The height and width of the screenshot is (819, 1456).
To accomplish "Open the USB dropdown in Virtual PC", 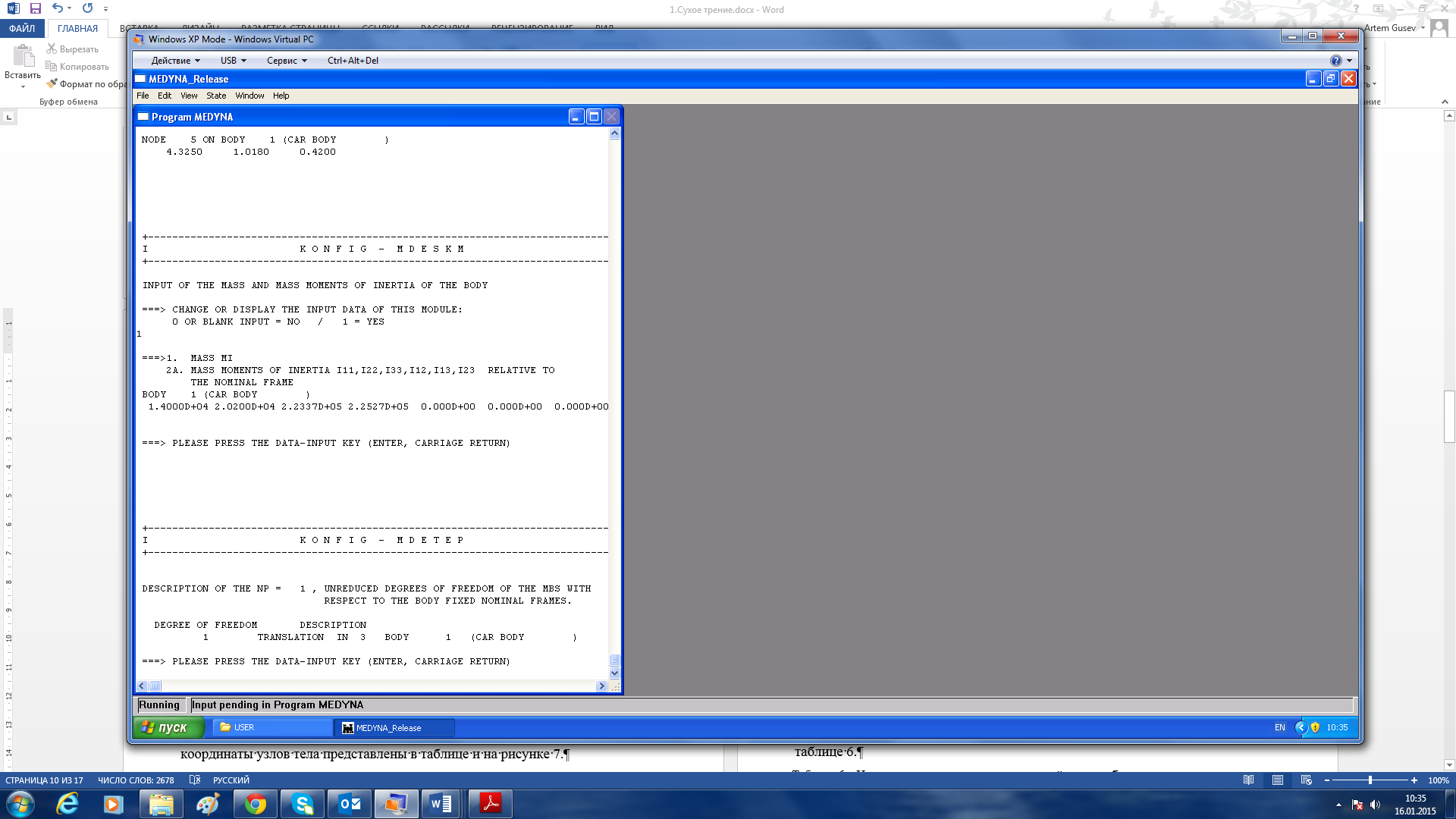I will pos(233,61).
